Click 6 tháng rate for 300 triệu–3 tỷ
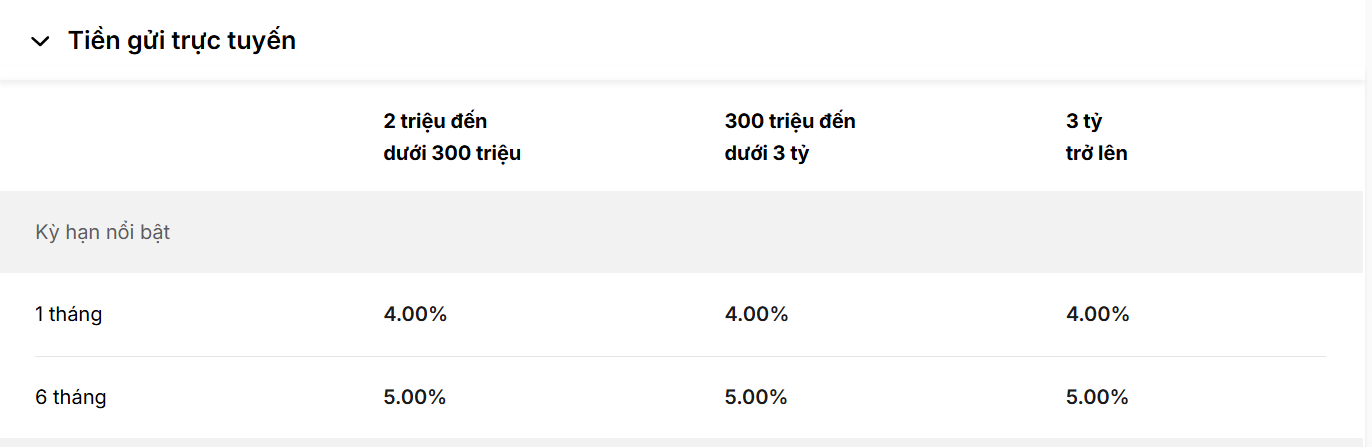Screen dimensions: 1372x447 point(756,397)
